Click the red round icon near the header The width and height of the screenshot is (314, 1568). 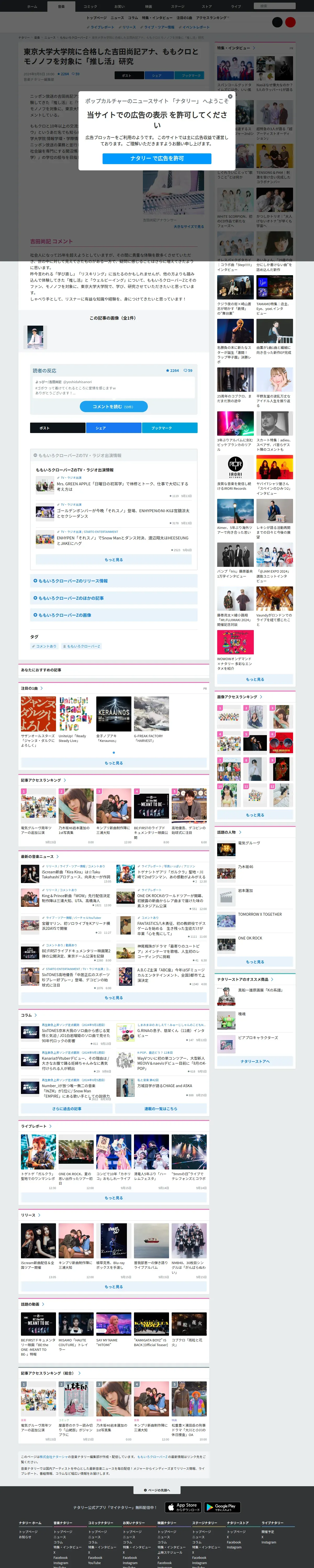pyautogui.click(x=290, y=22)
